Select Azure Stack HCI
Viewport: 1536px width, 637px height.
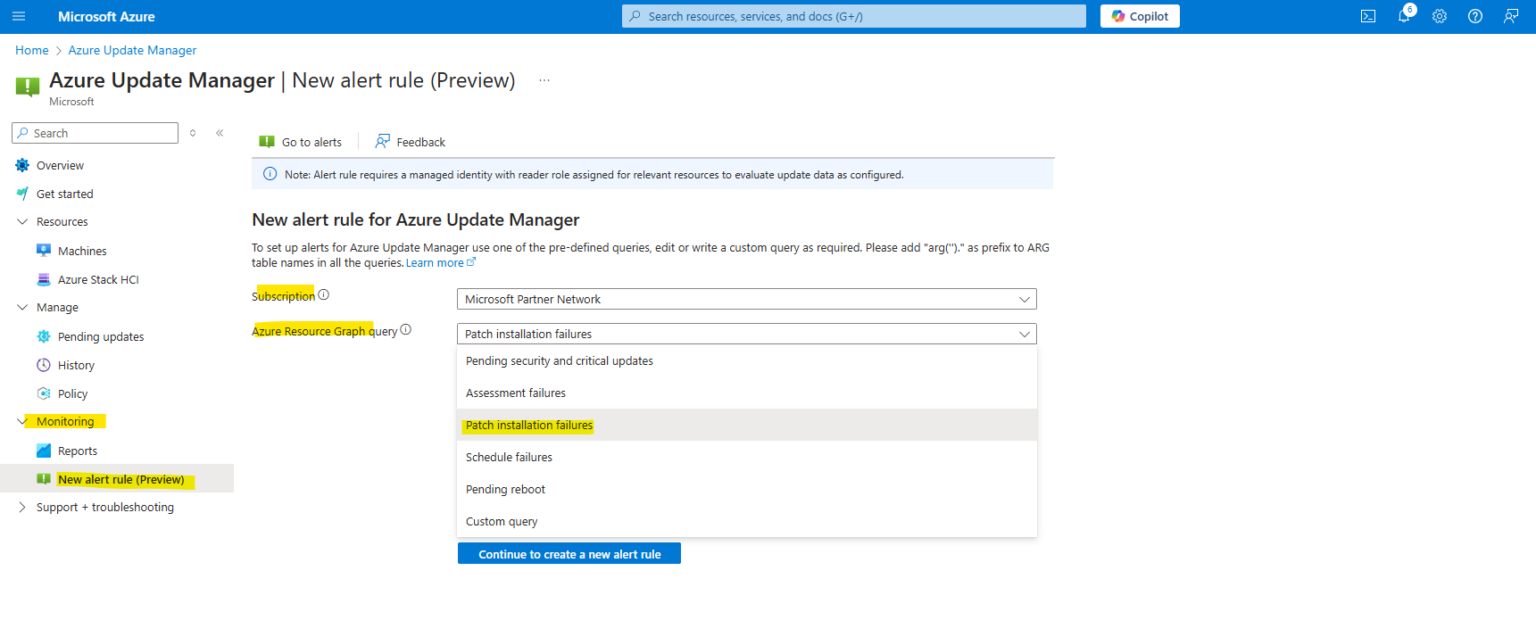point(95,279)
